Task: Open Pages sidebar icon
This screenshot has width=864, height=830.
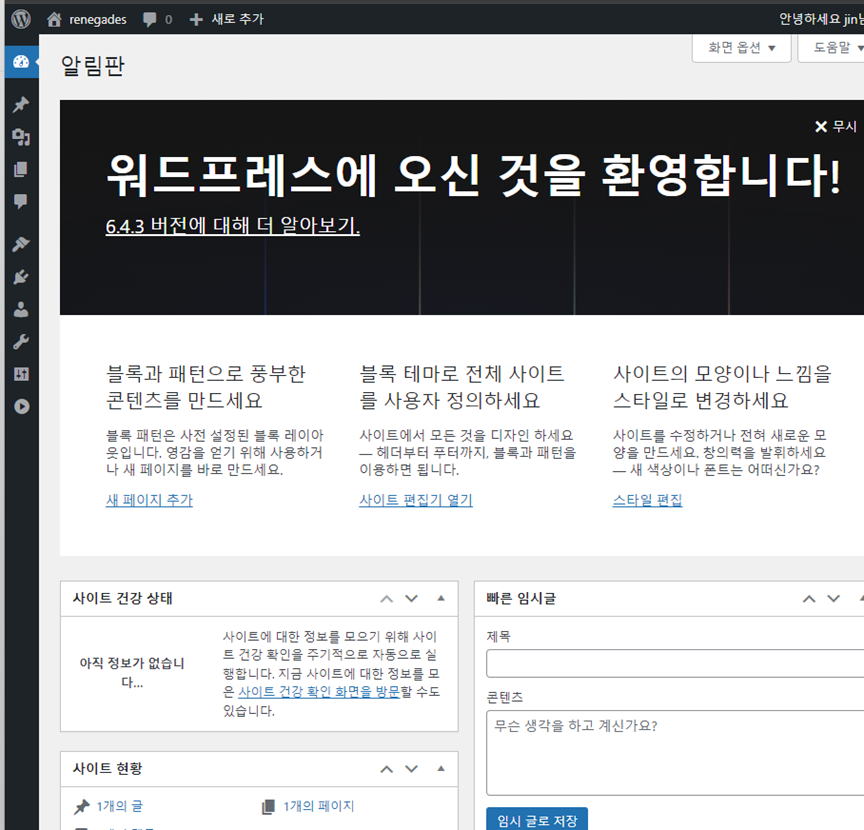Action: pos(21,169)
